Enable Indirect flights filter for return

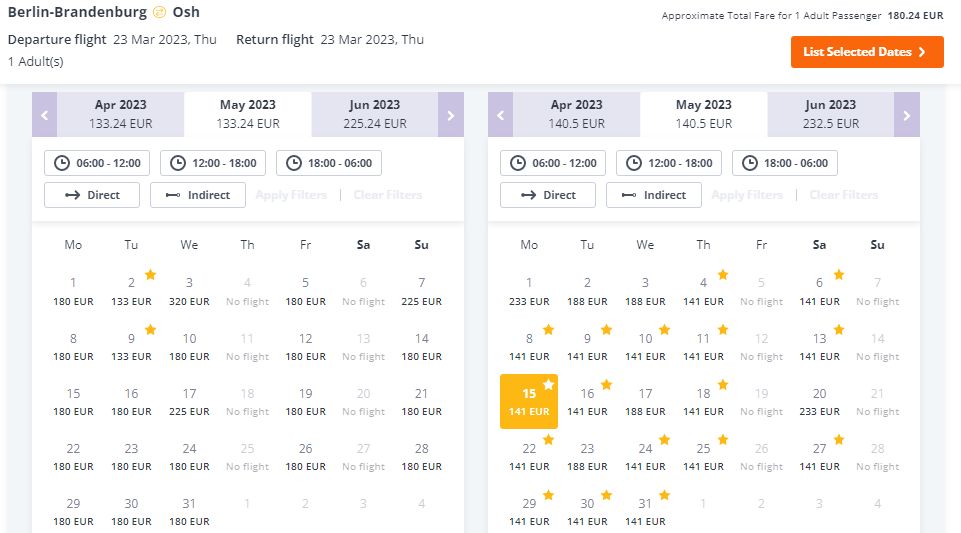(654, 195)
